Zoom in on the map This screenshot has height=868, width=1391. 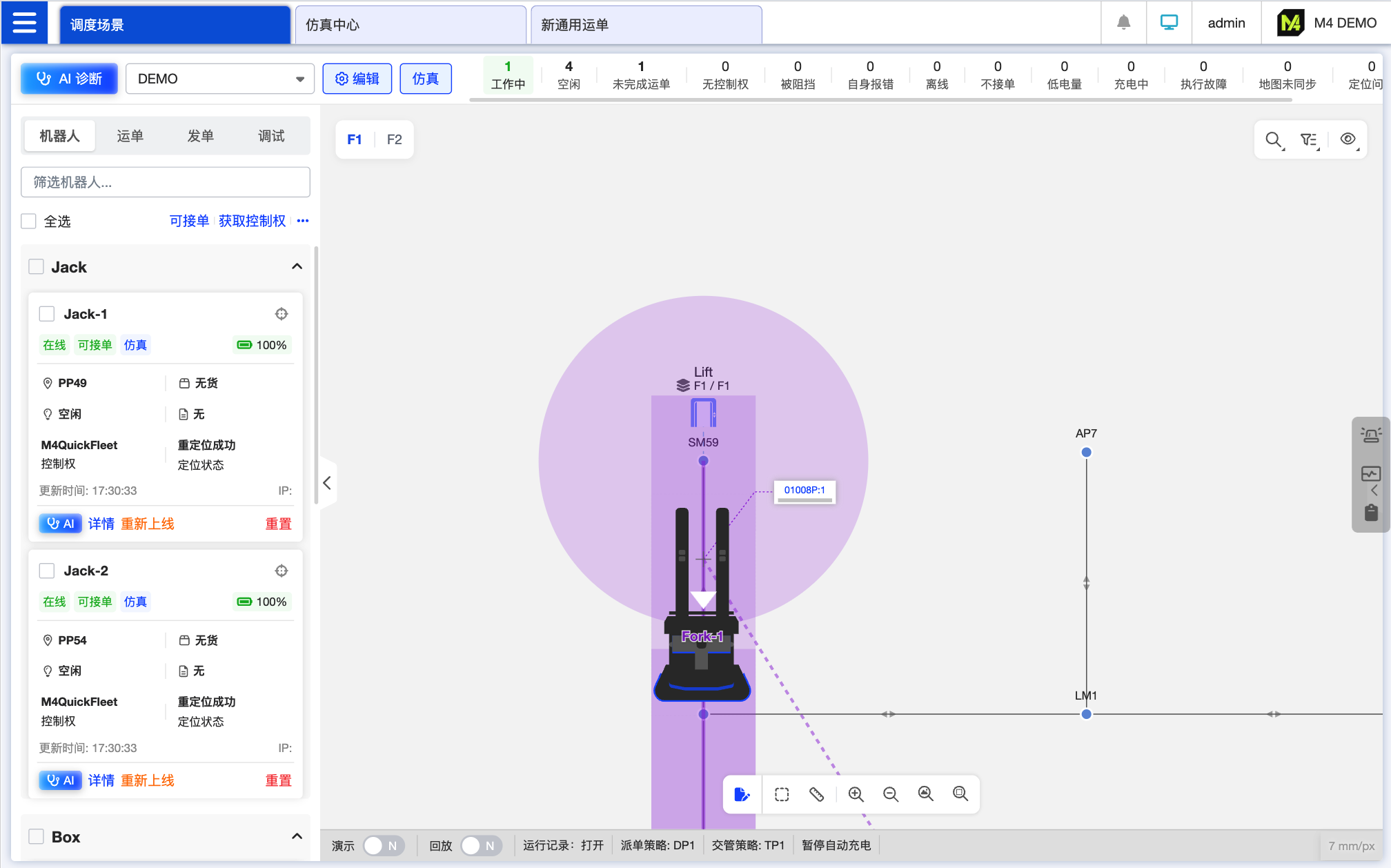856,794
